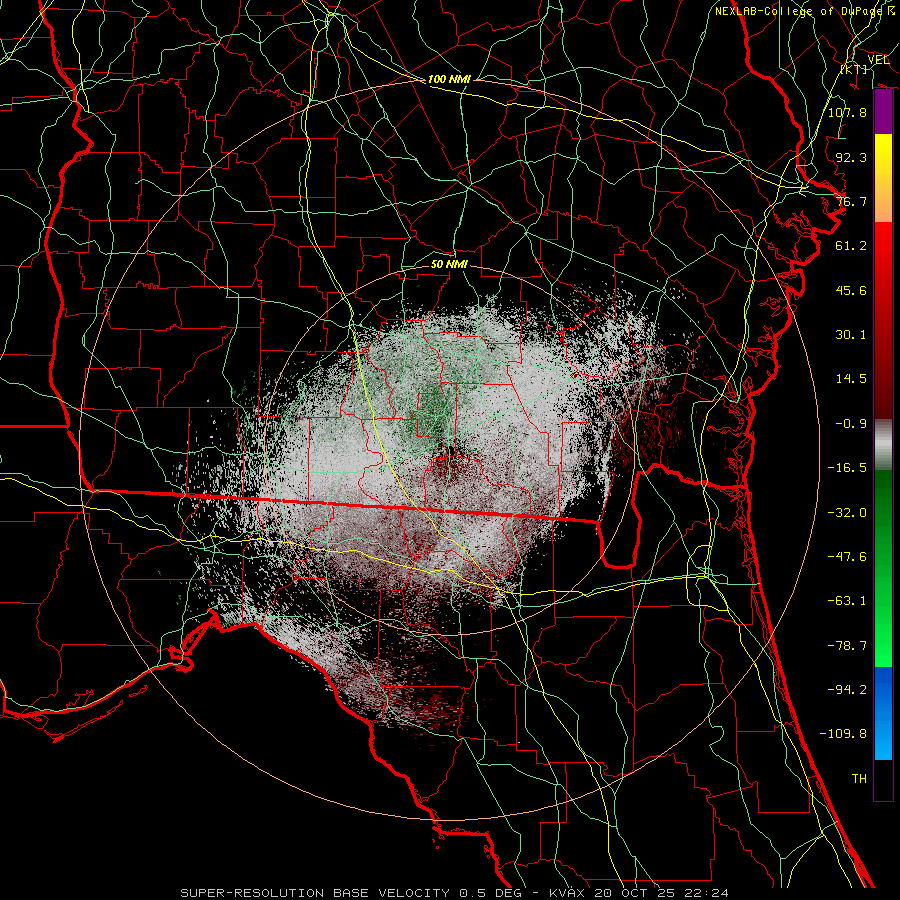This screenshot has height=900, width=900.
Task: Click the -63.1 velocity legend value
Action: tap(847, 601)
